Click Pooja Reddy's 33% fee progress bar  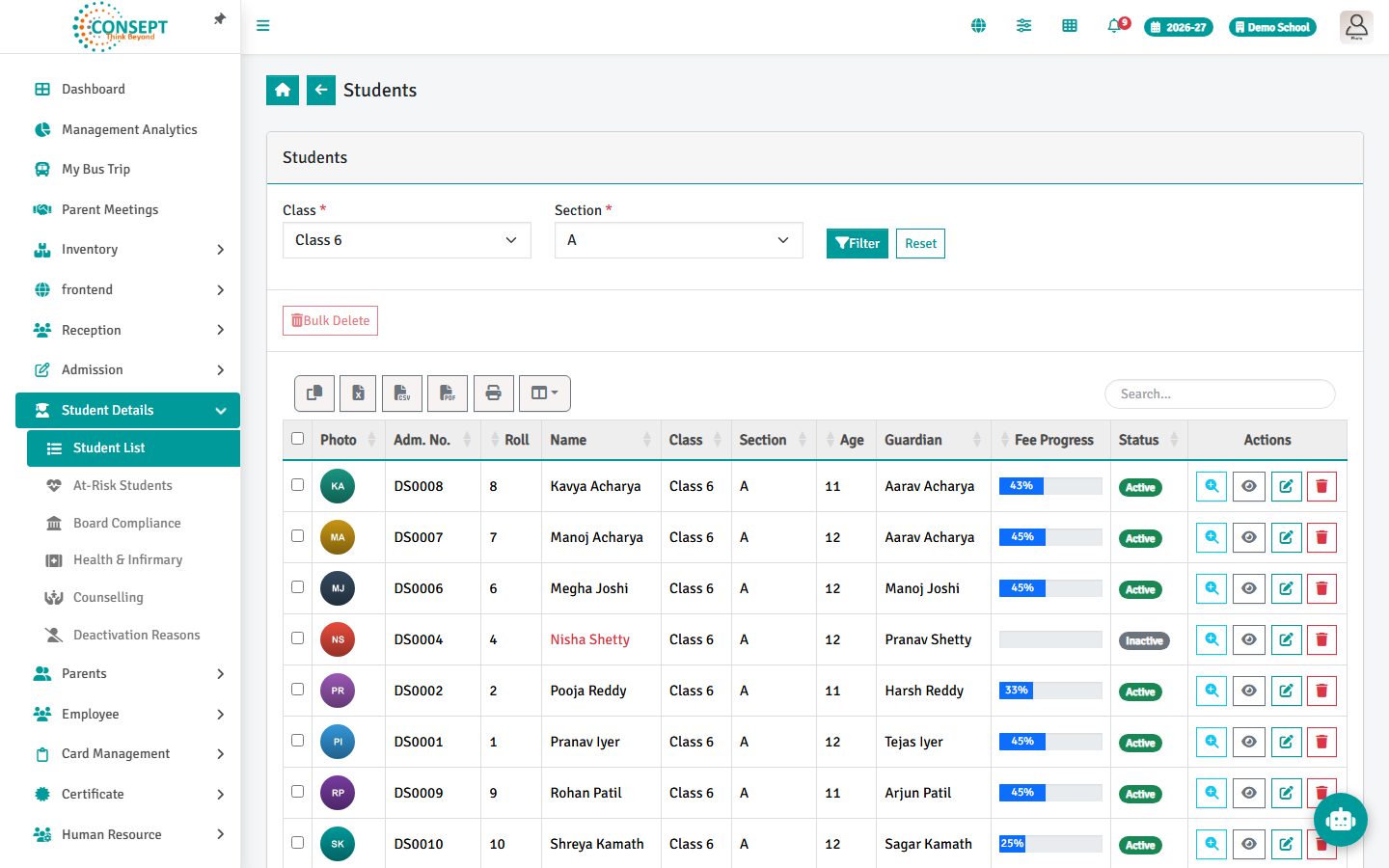[1050, 691]
